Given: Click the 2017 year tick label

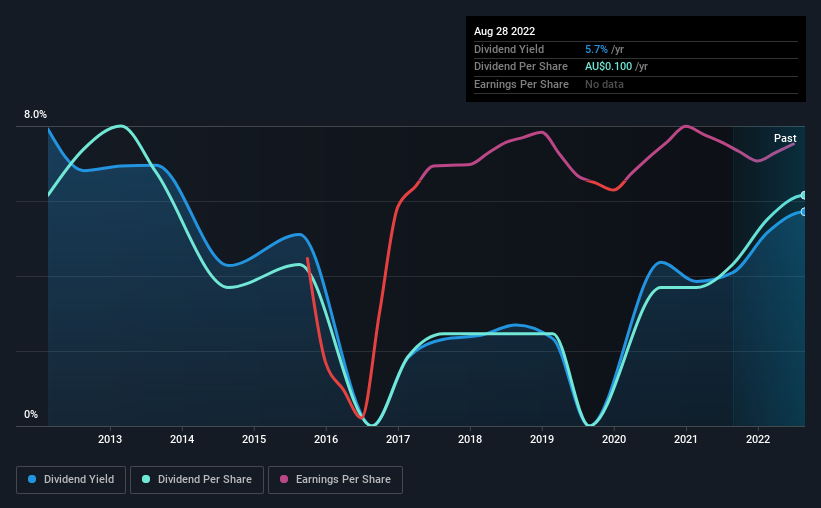Looking at the screenshot, I should (x=398, y=439).
